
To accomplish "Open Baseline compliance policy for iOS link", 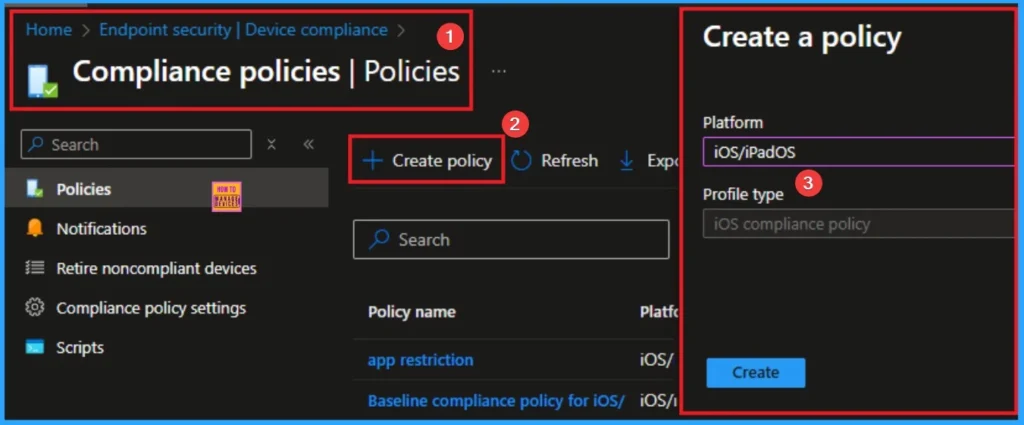I will (496, 400).
